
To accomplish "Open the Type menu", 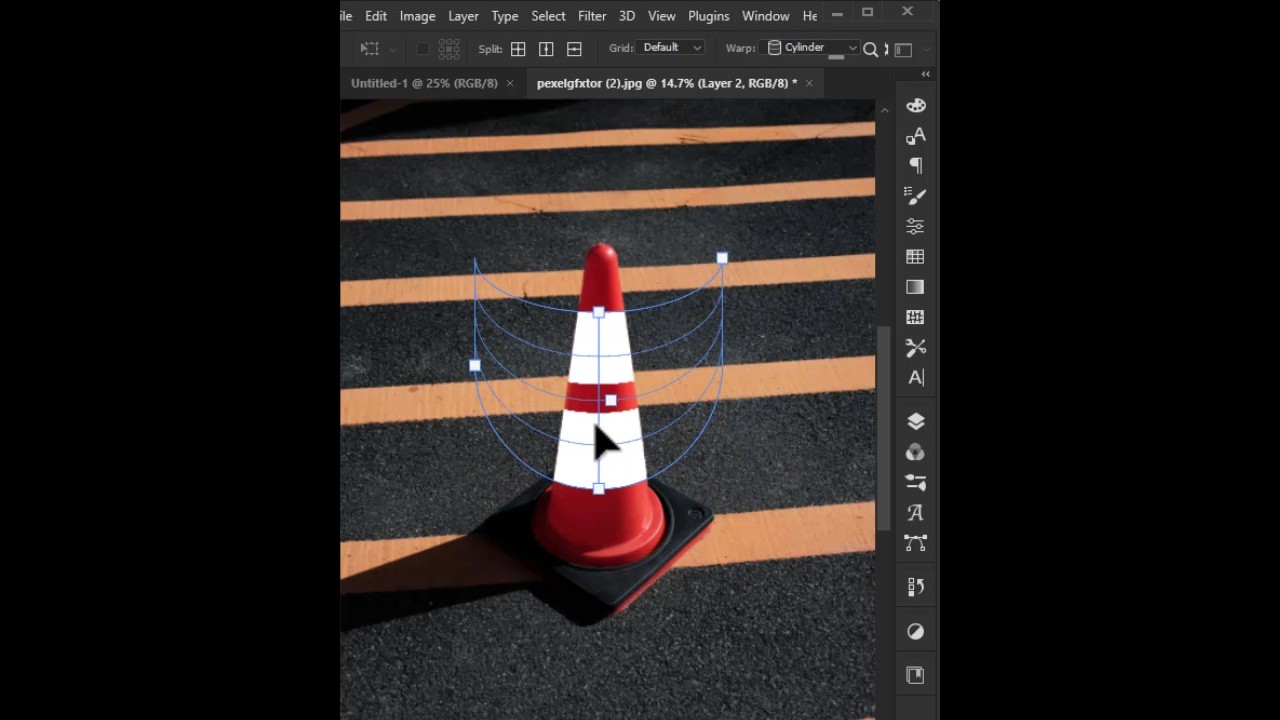I will [504, 16].
